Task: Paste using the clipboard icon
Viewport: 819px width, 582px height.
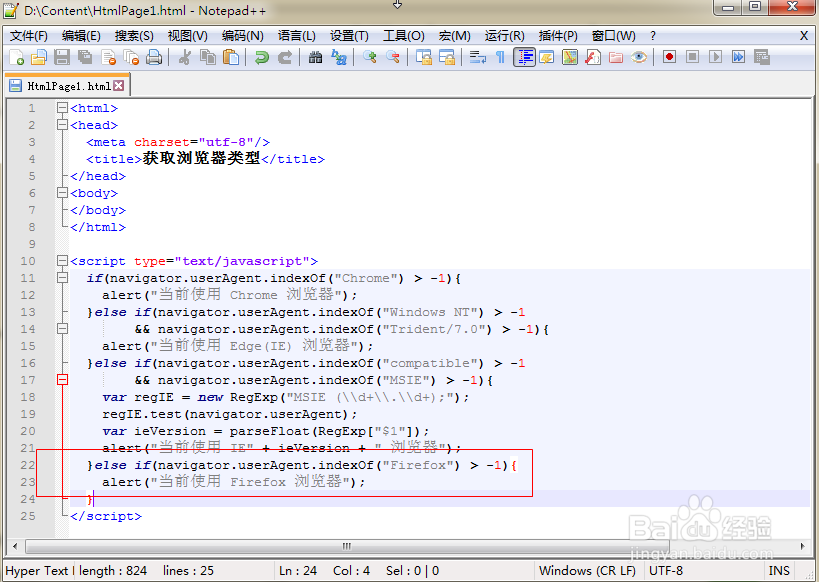Action: coord(230,57)
